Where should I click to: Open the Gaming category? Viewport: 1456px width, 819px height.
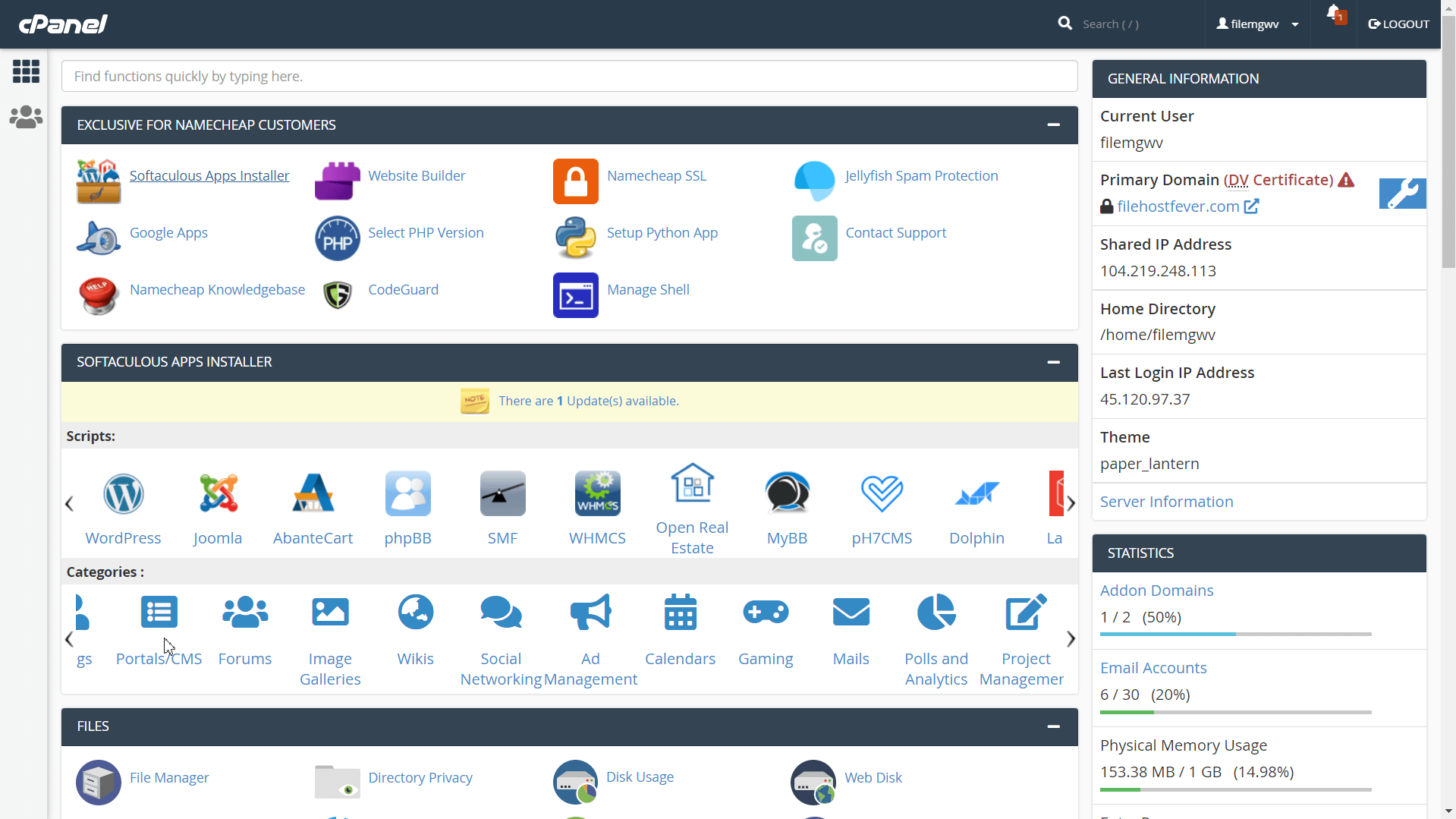coord(766,630)
